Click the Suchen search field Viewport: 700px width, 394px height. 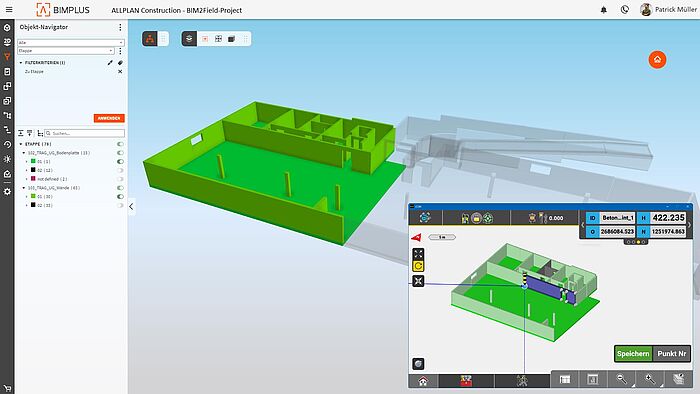tap(84, 133)
